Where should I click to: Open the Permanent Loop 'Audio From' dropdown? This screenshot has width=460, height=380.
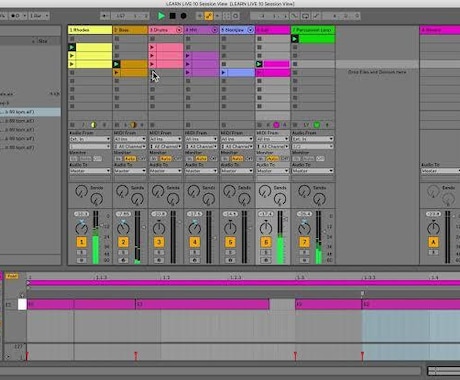click(313, 139)
